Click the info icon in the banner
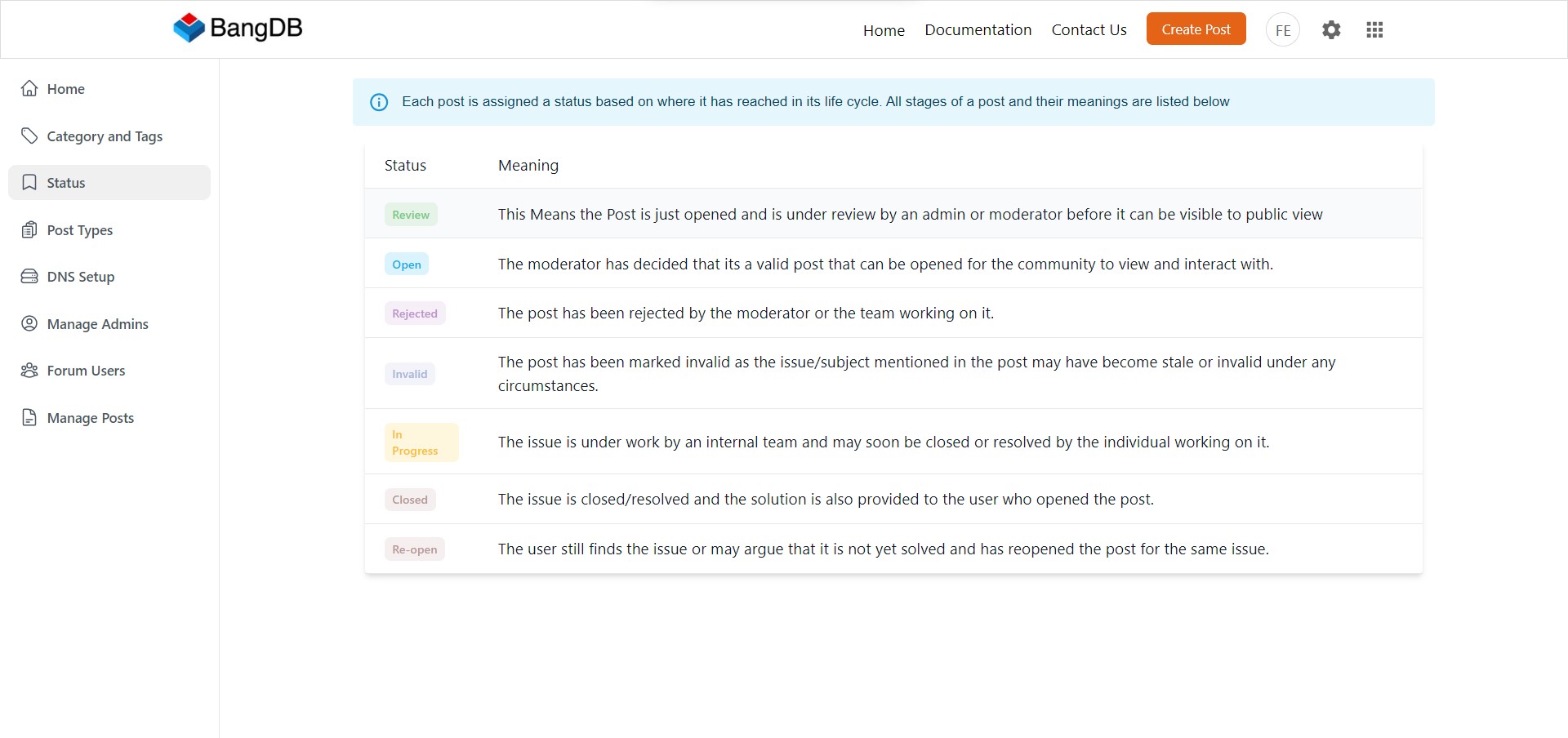Screen dimensions: 1568x738 379,102
